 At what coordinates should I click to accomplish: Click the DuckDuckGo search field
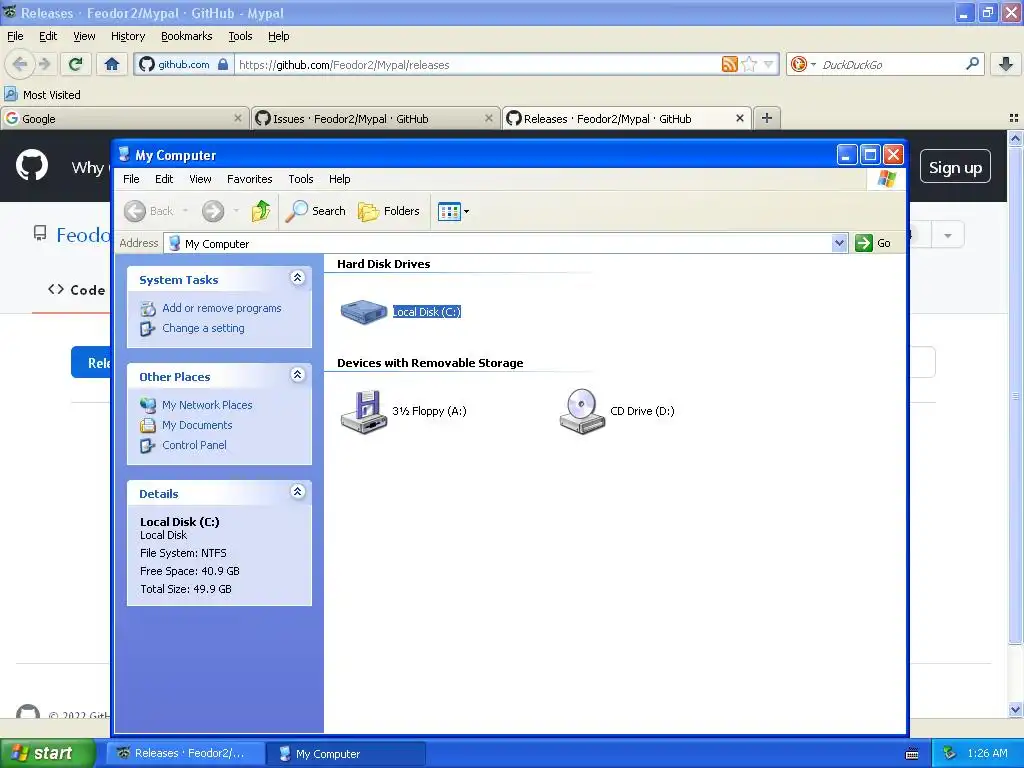coord(891,64)
